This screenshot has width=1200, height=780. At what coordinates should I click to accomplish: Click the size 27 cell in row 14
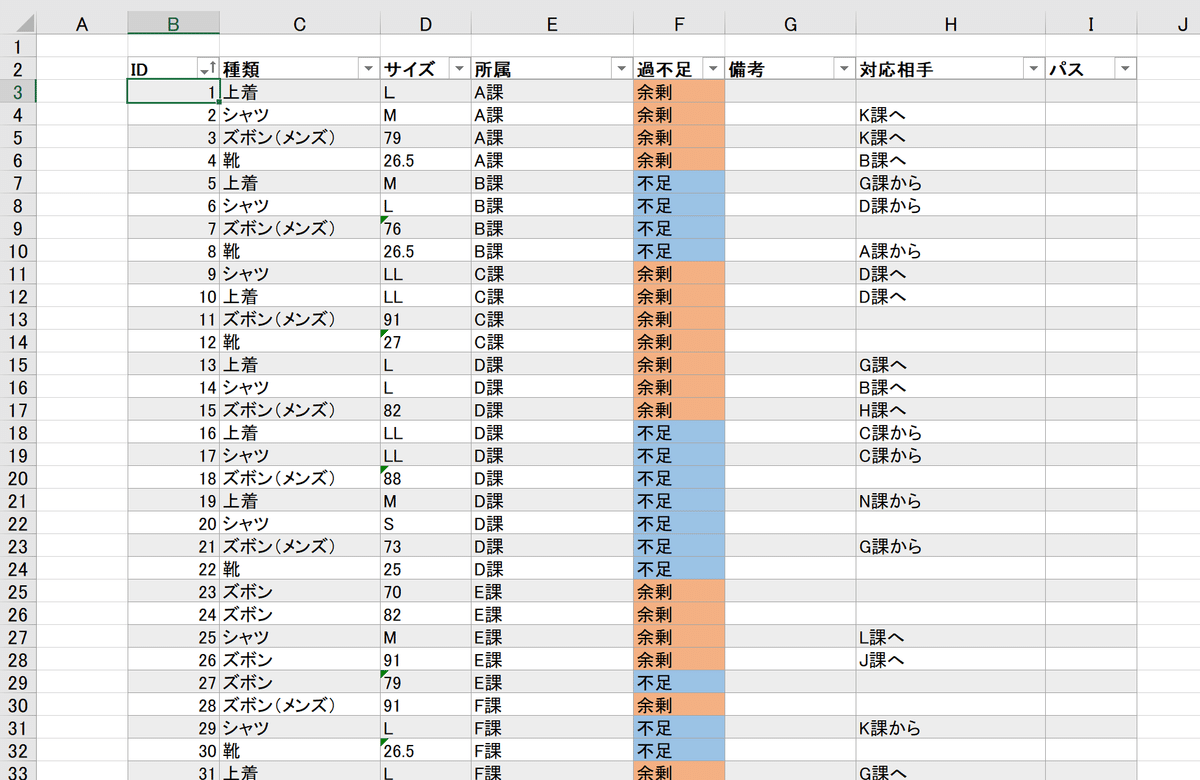click(x=426, y=342)
